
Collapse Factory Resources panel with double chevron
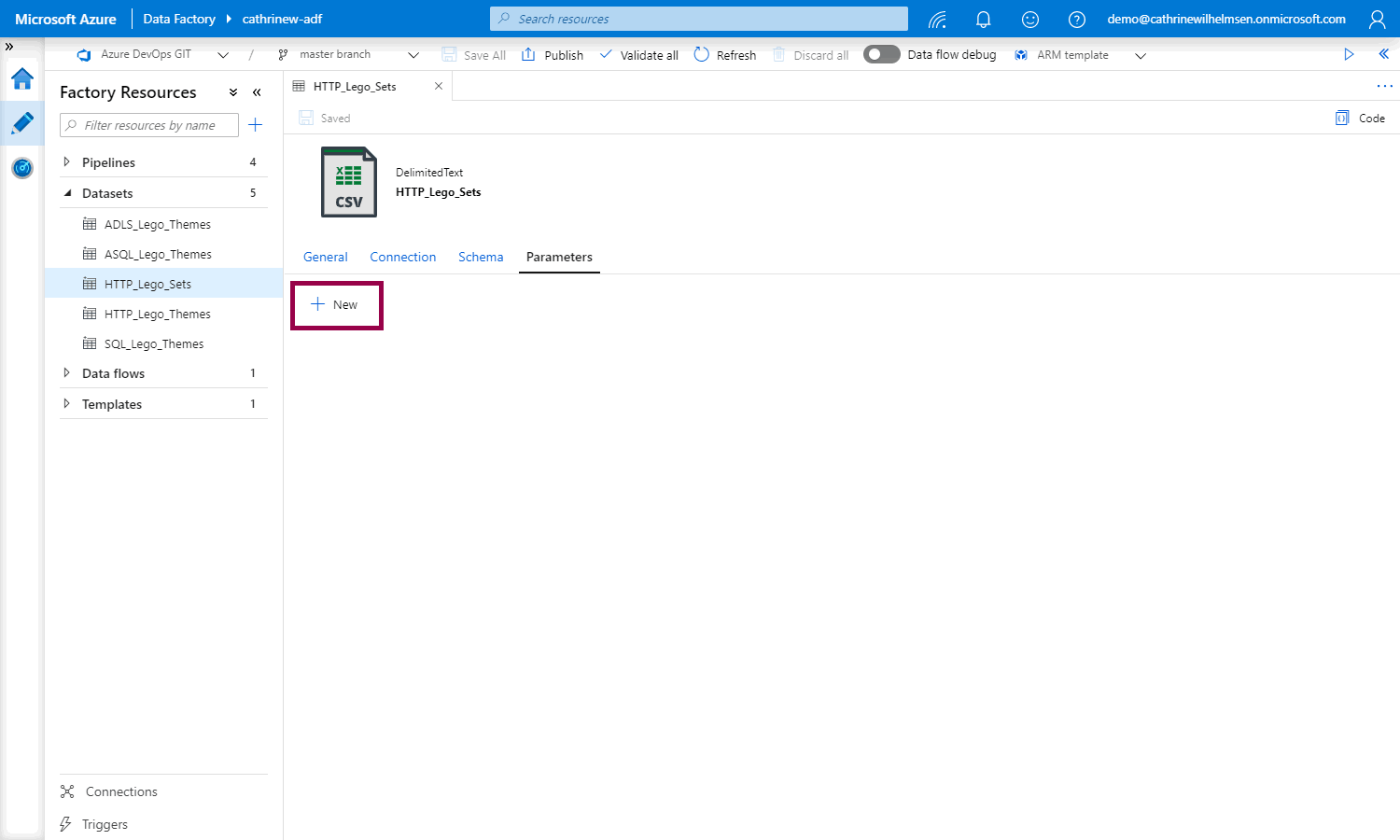tap(257, 92)
